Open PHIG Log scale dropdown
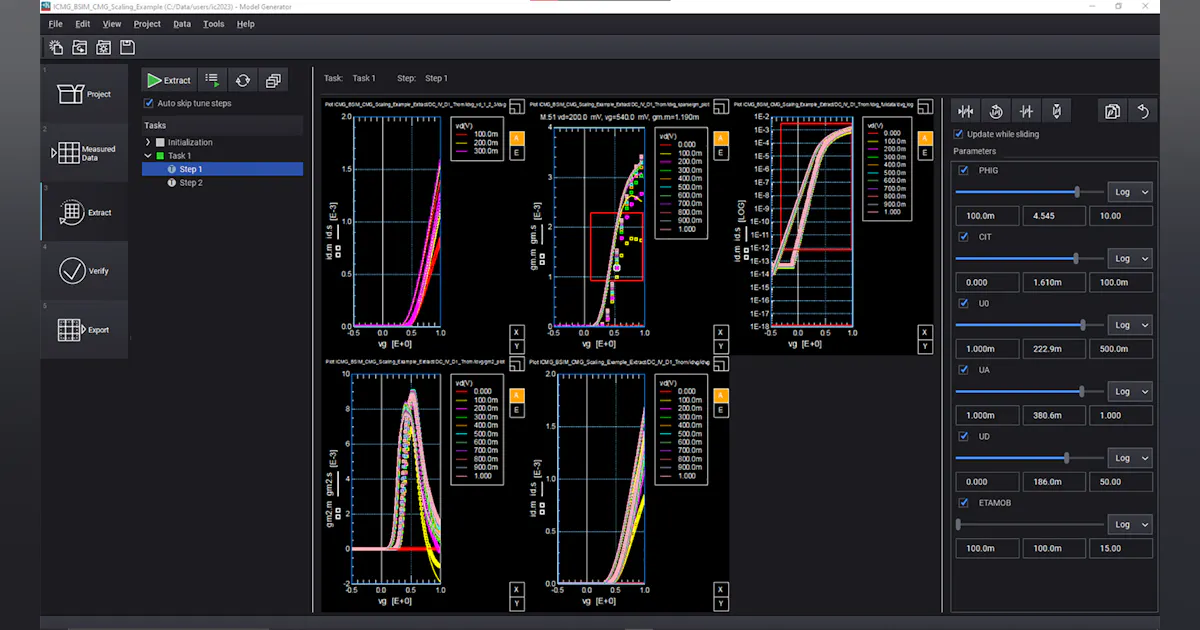The width and height of the screenshot is (1200, 630). point(1130,192)
